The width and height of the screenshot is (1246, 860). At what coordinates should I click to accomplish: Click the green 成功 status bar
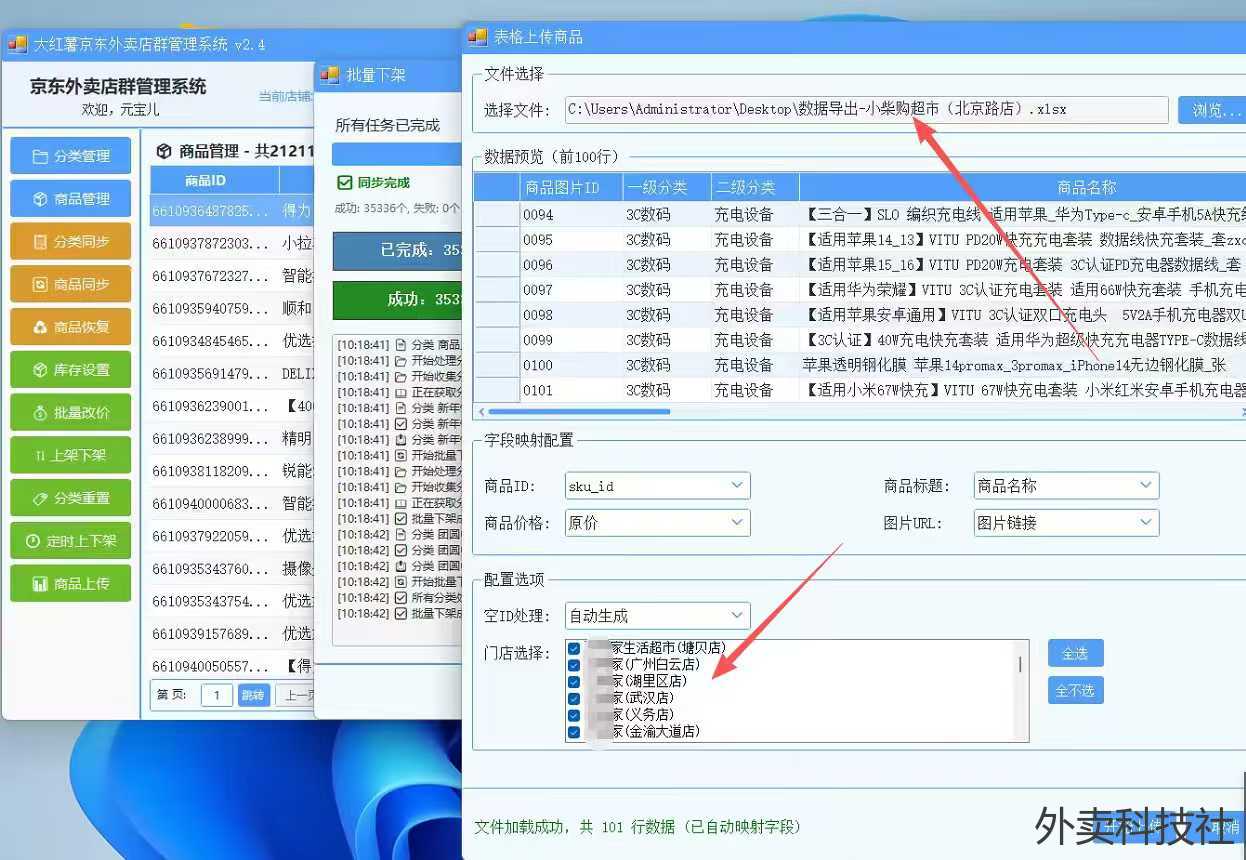pyautogui.click(x=396, y=300)
